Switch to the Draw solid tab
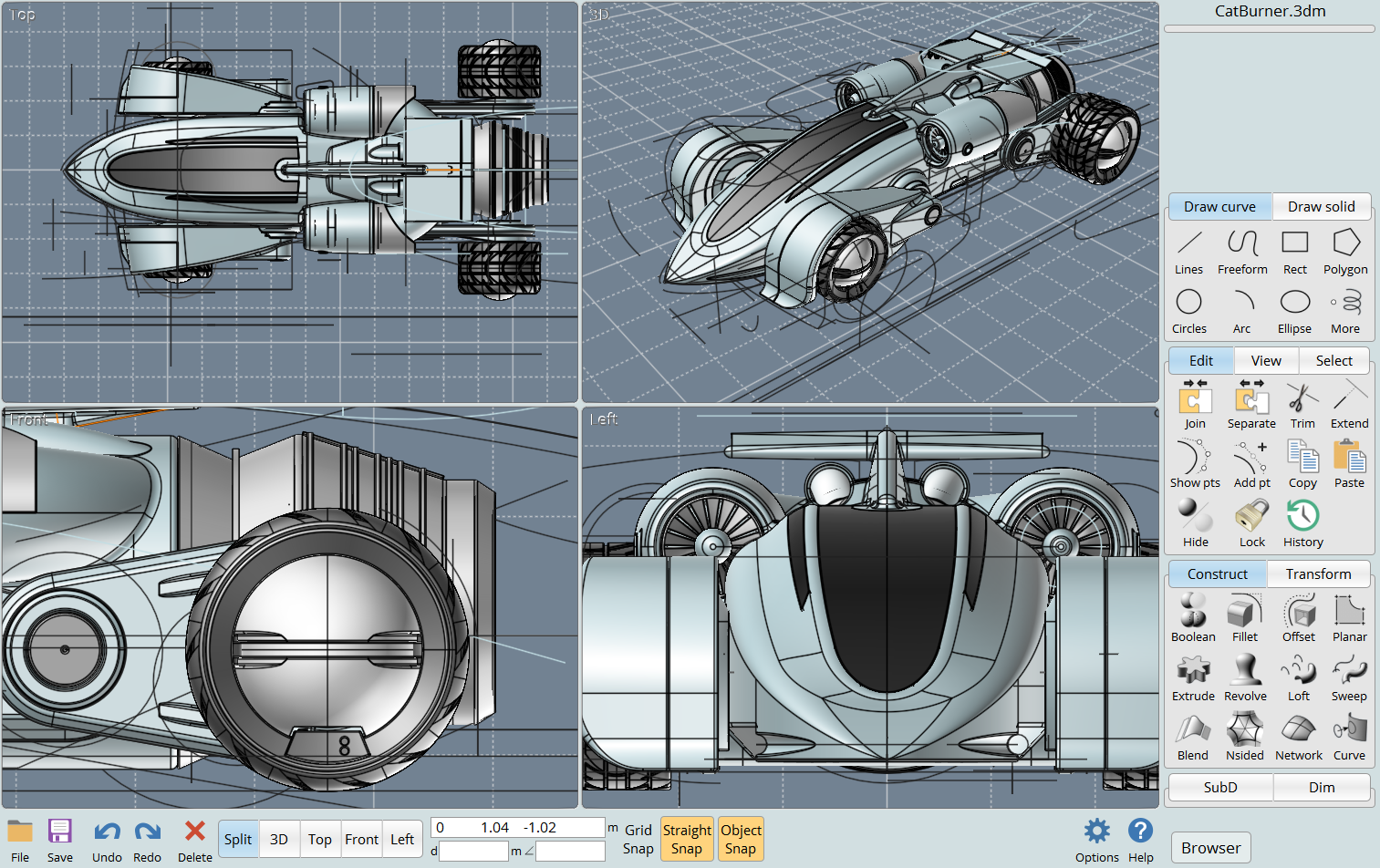Screen dimensions: 1380x868 (1321, 207)
